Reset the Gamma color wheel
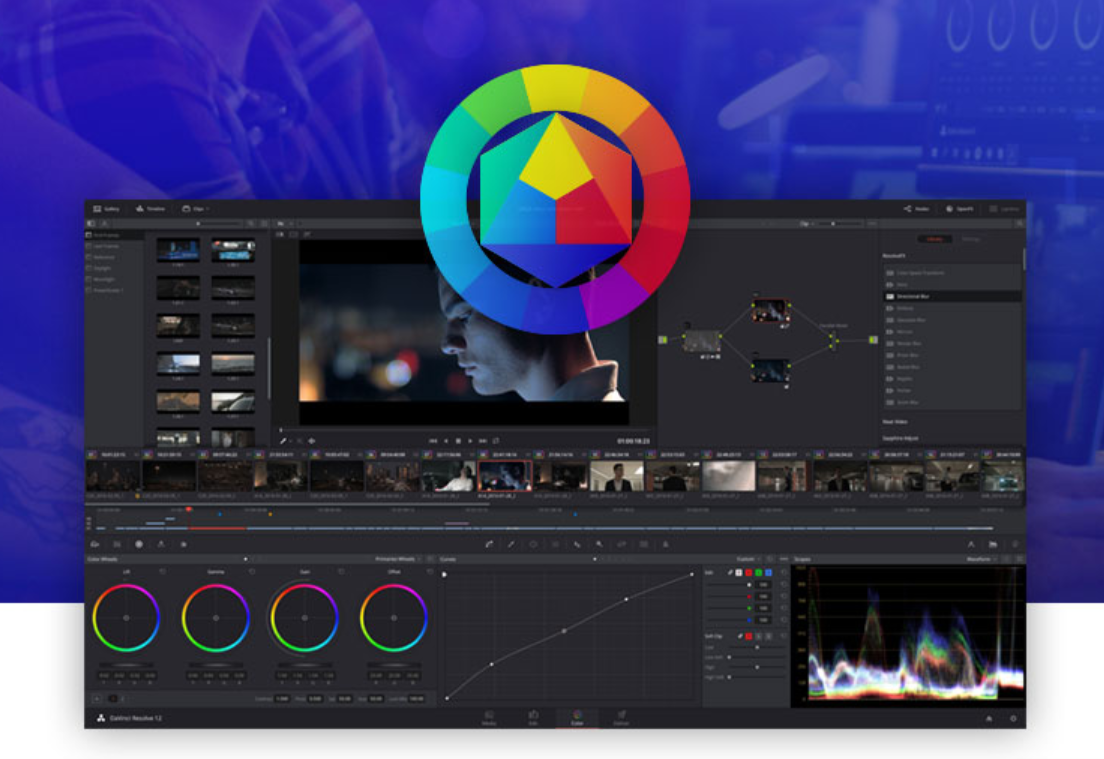This screenshot has width=1104, height=759. coord(252,572)
